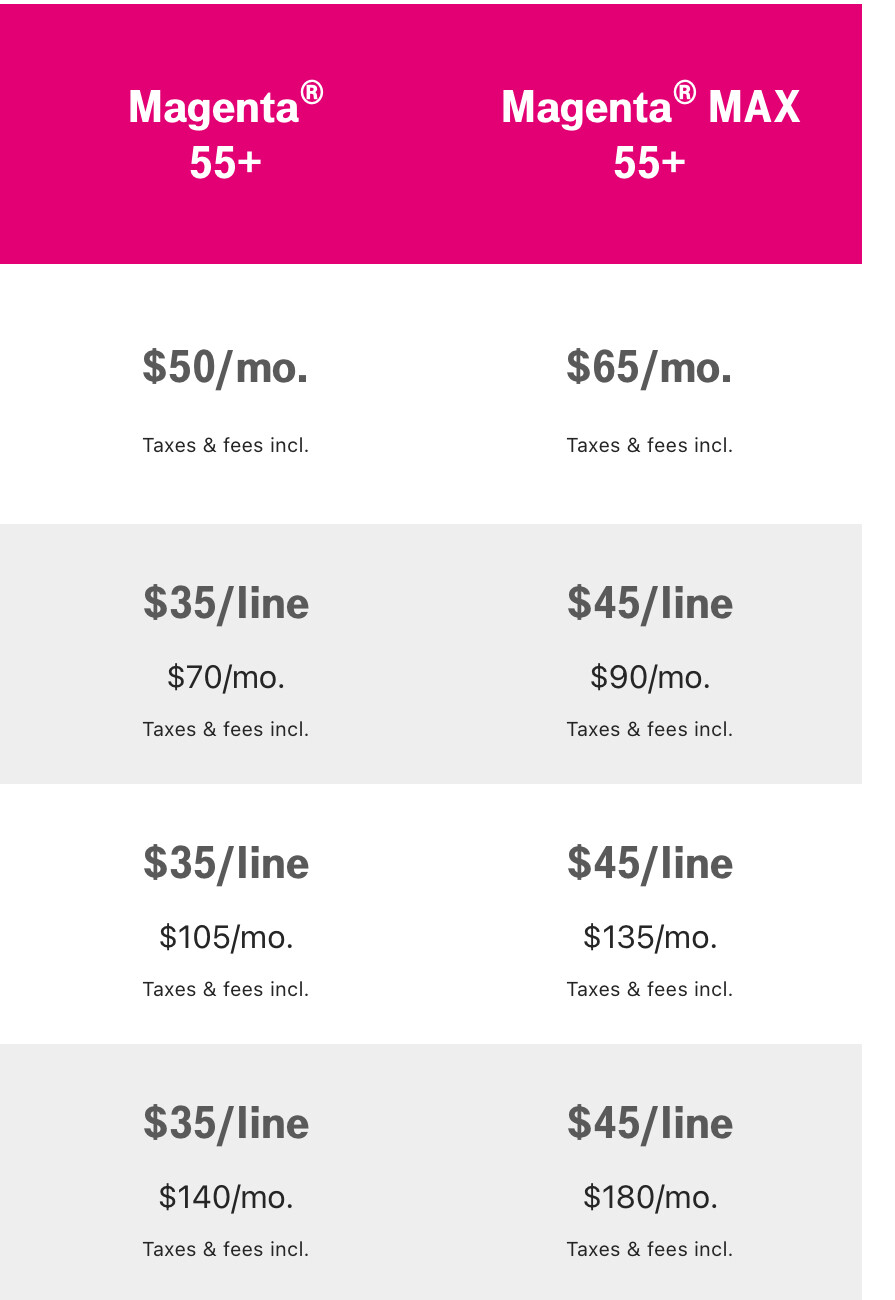
Task: Click Taxes & fees incl. under $65/mo.
Action: coord(650,445)
